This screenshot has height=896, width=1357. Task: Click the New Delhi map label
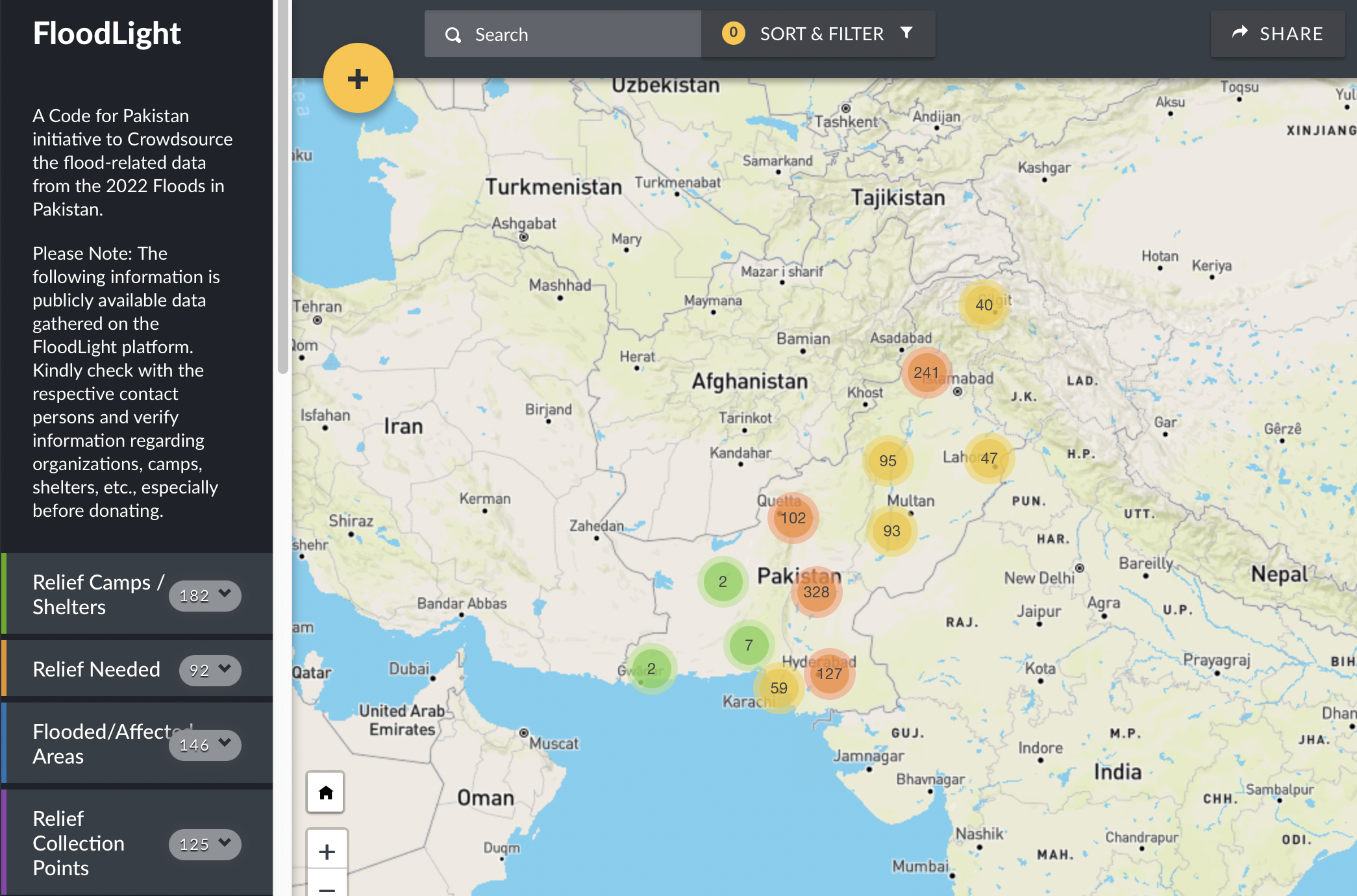click(x=1039, y=578)
